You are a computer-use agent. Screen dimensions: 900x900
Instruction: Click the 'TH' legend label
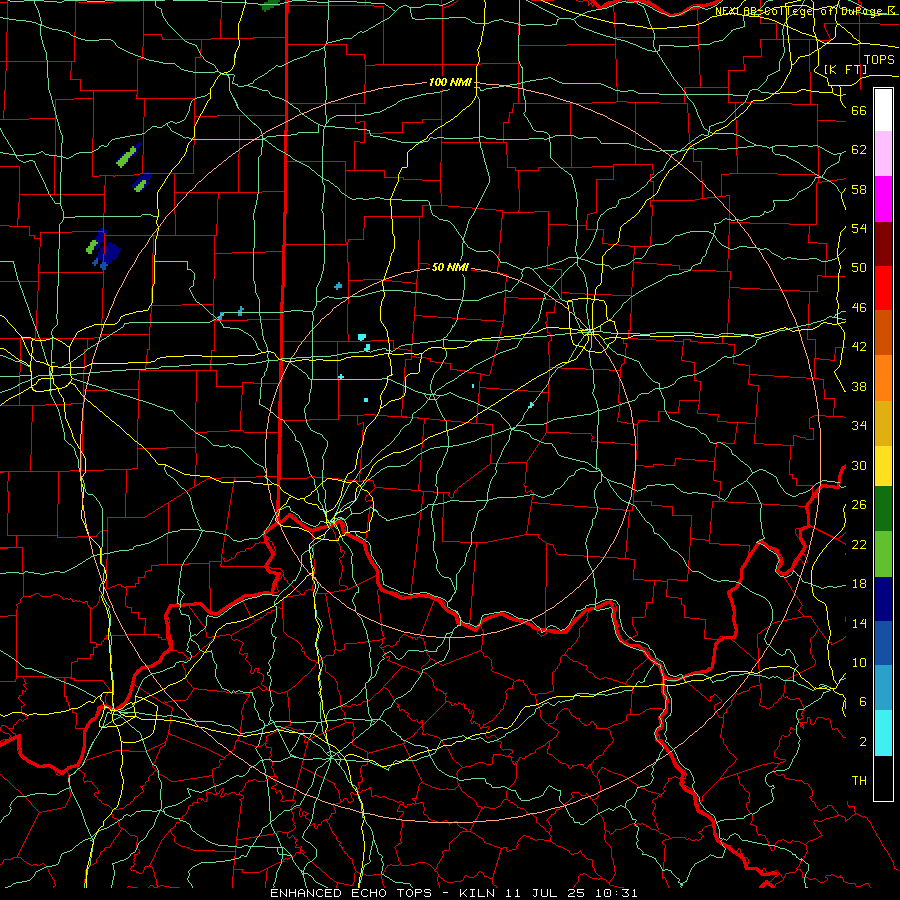pos(859,781)
